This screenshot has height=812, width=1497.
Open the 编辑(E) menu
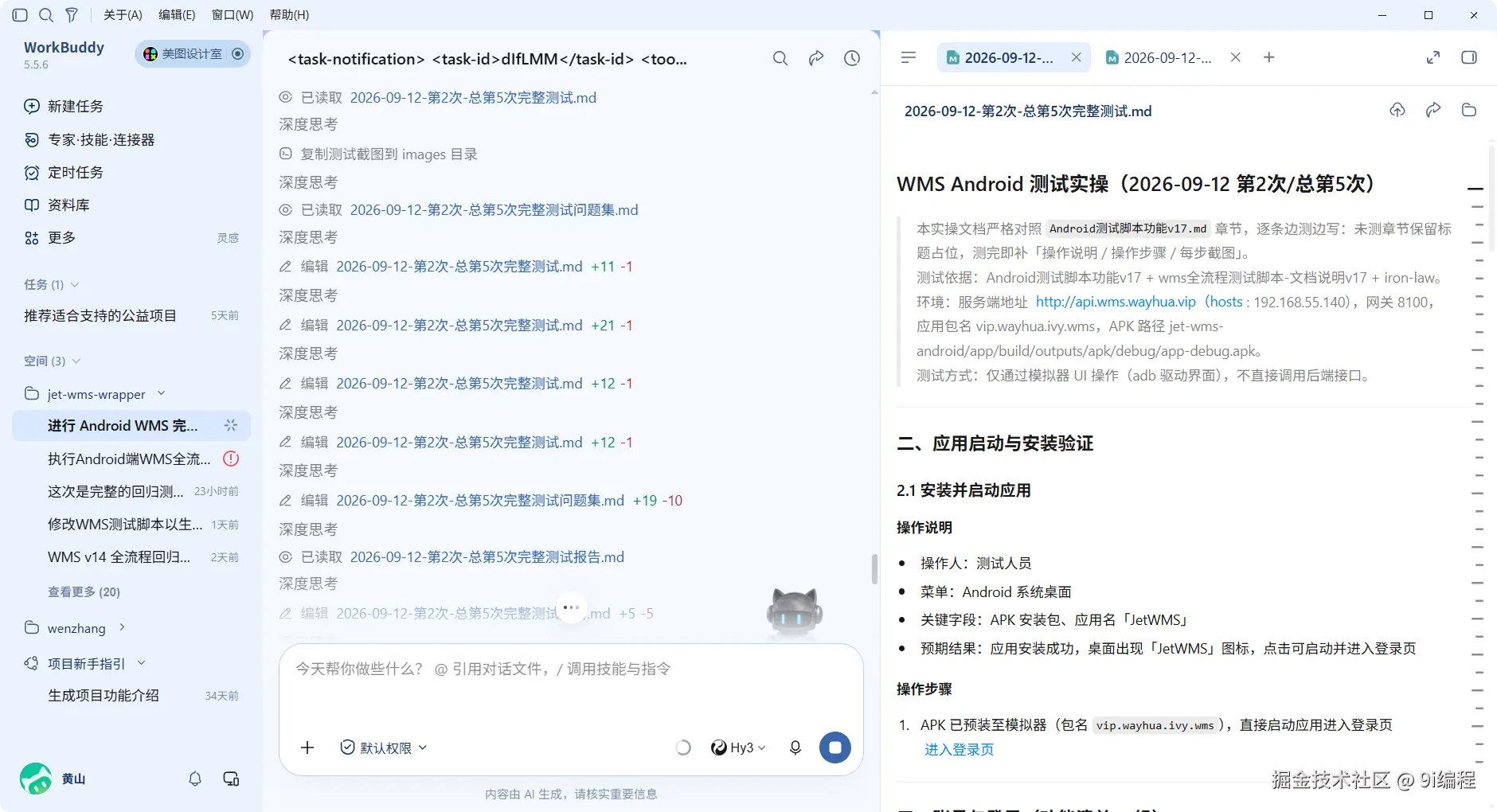coord(177,15)
